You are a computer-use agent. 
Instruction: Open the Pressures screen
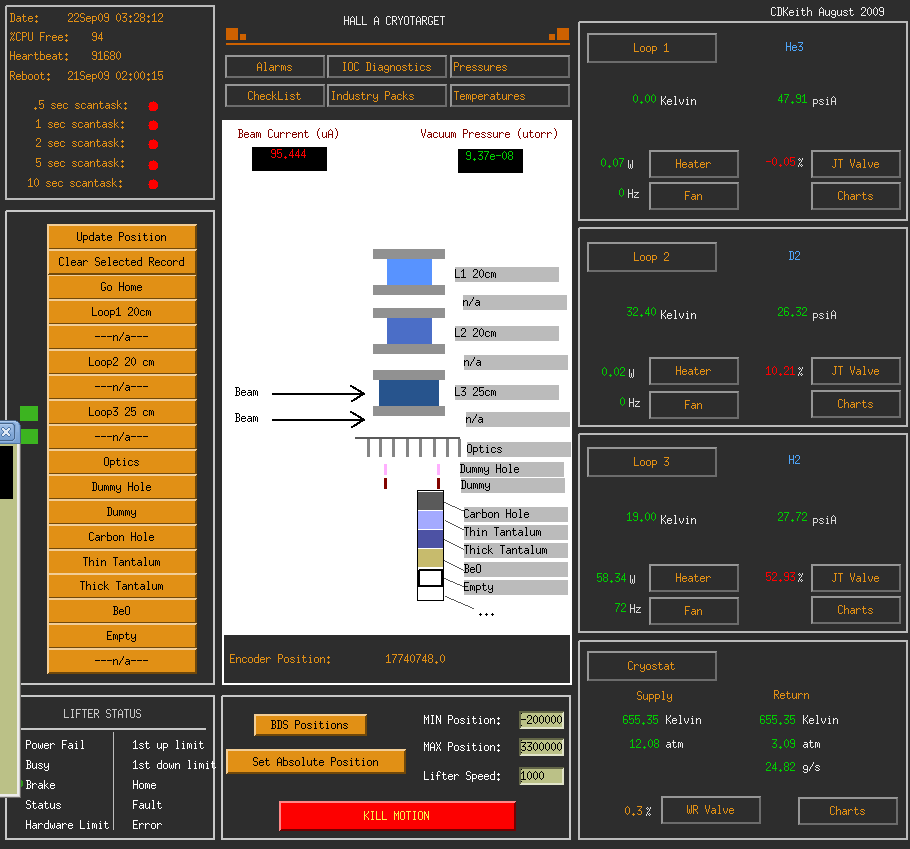pyautogui.click(x=510, y=67)
